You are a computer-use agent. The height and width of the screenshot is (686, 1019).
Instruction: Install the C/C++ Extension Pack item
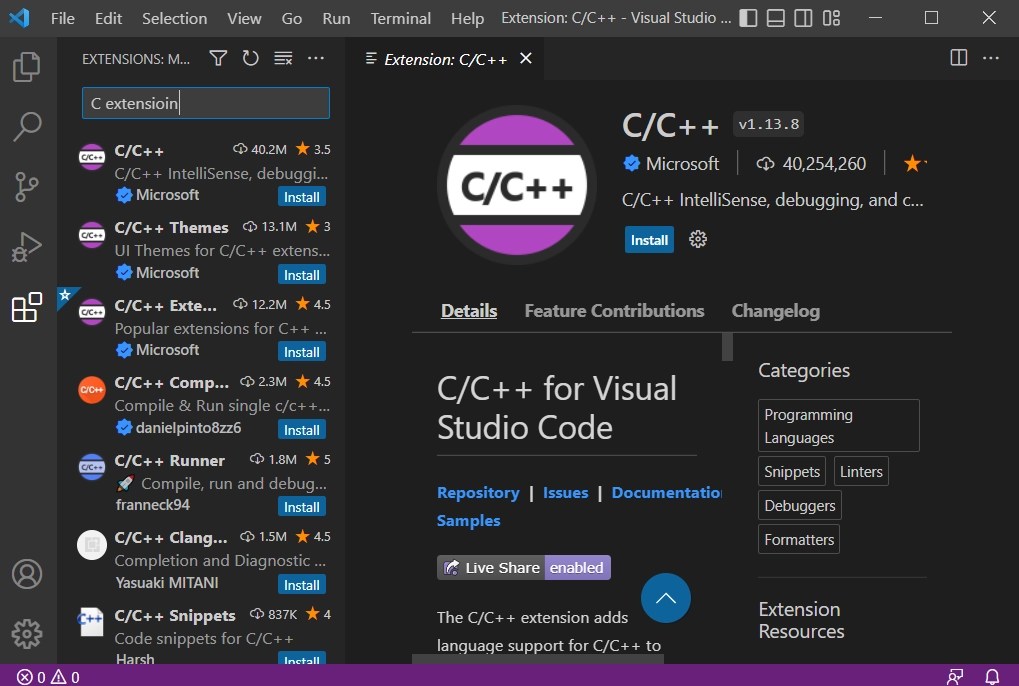[302, 352]
